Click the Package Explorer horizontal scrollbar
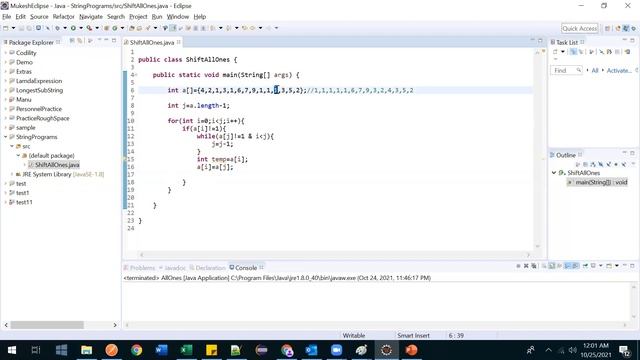The image size is (640, 360). (47, 325)
